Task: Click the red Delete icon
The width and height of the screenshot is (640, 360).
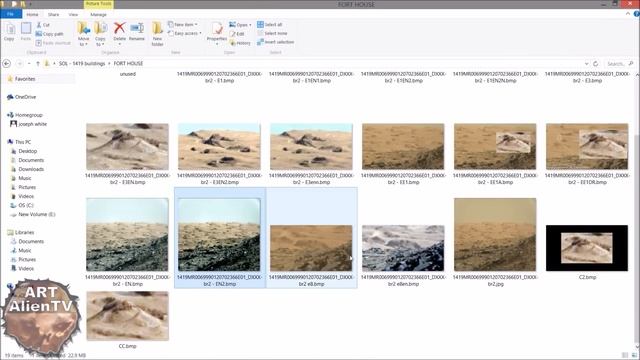Action: pos(120,28)
